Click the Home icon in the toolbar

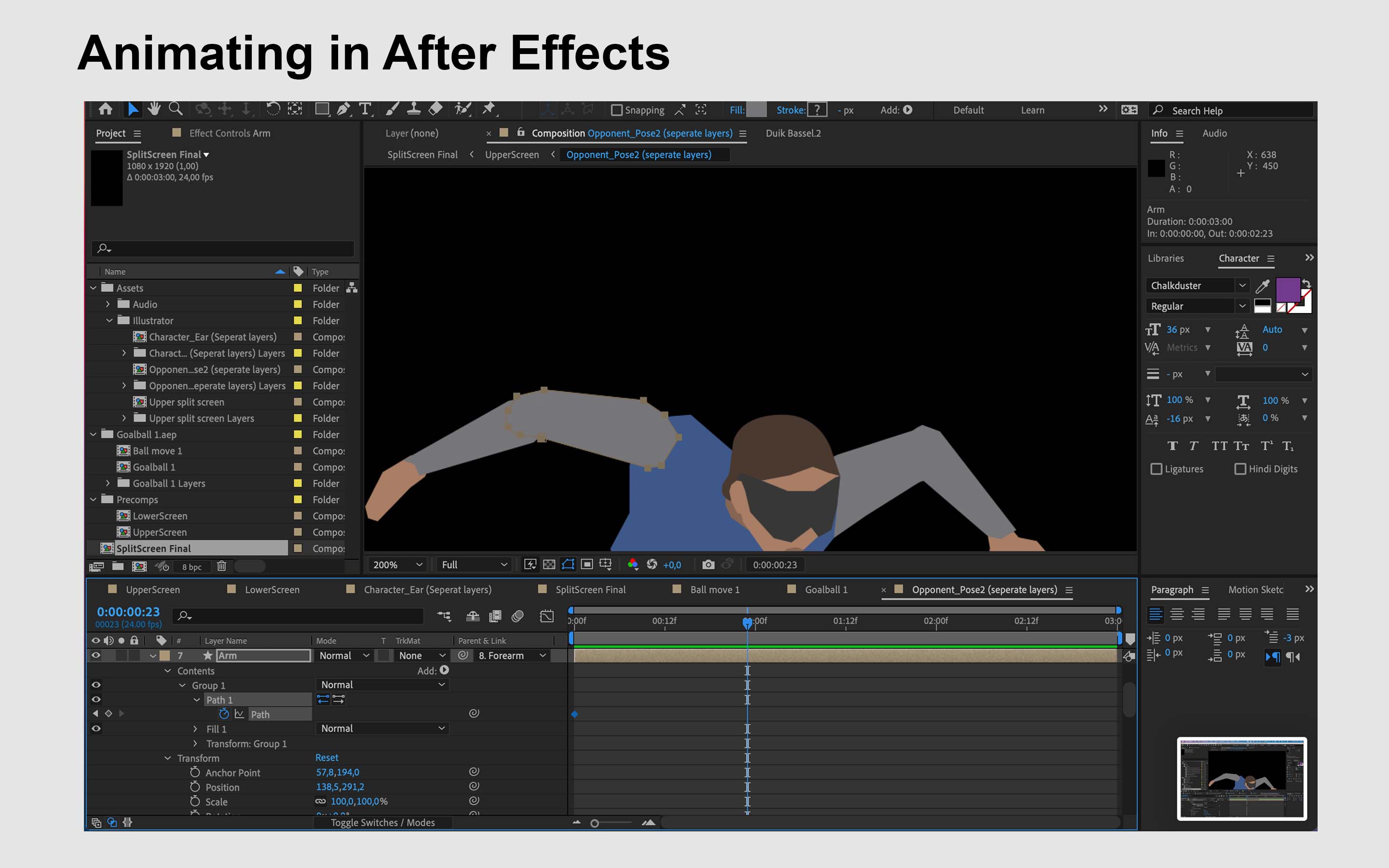tap(106, 109)
